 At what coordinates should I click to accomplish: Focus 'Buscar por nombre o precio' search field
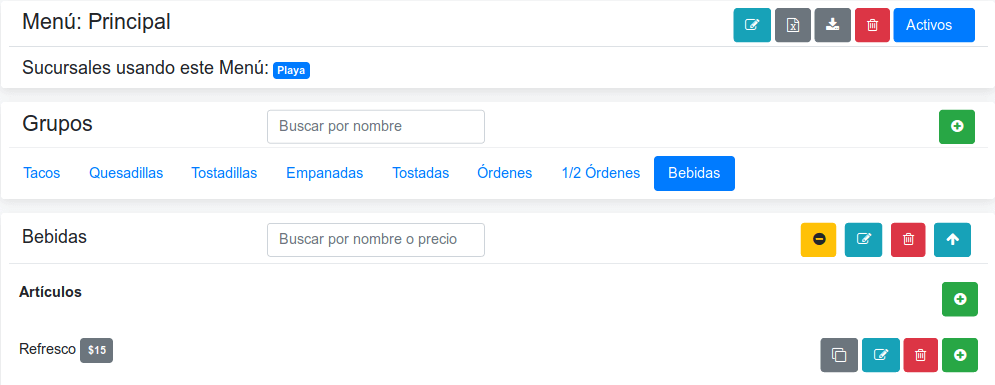376,240
